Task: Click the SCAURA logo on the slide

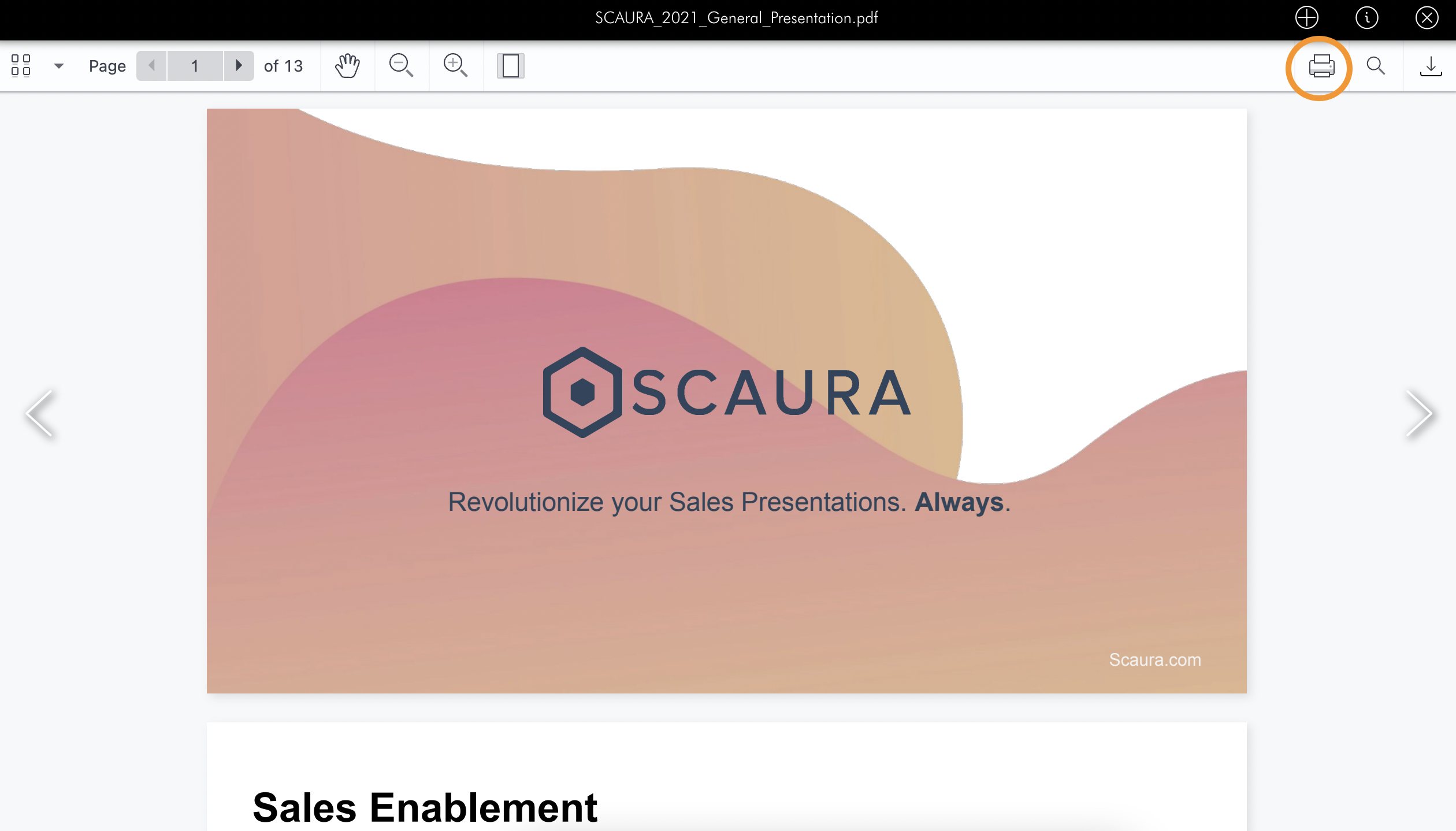Action: 727,392
